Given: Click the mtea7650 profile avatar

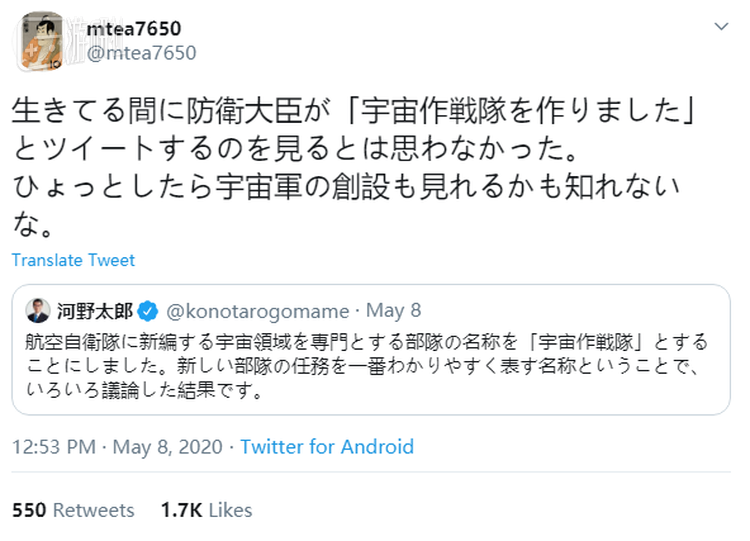Looking at the screenshot, I should pyautogui.click(x=40, y=41).
